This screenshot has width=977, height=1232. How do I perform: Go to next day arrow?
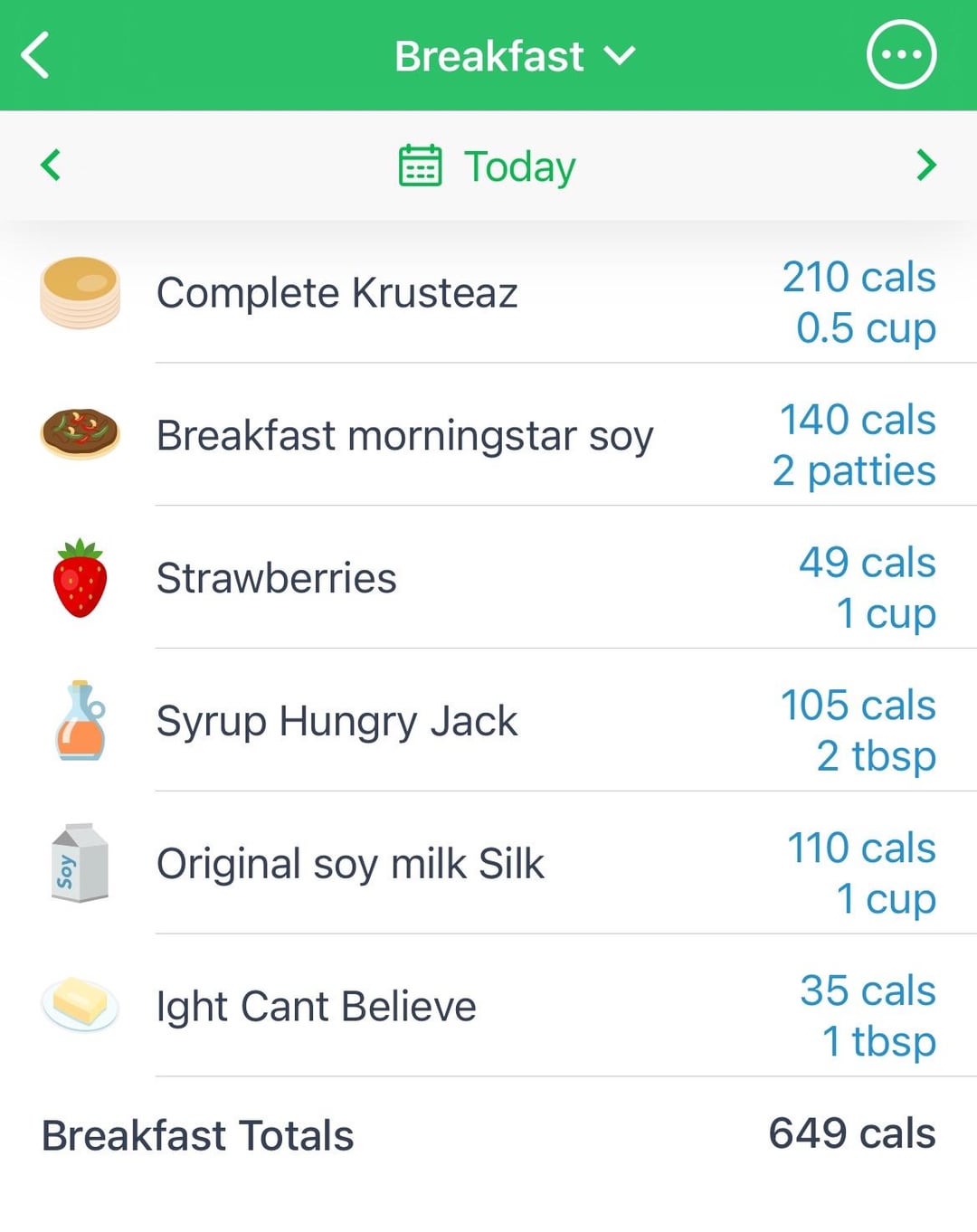pos(925,166)
